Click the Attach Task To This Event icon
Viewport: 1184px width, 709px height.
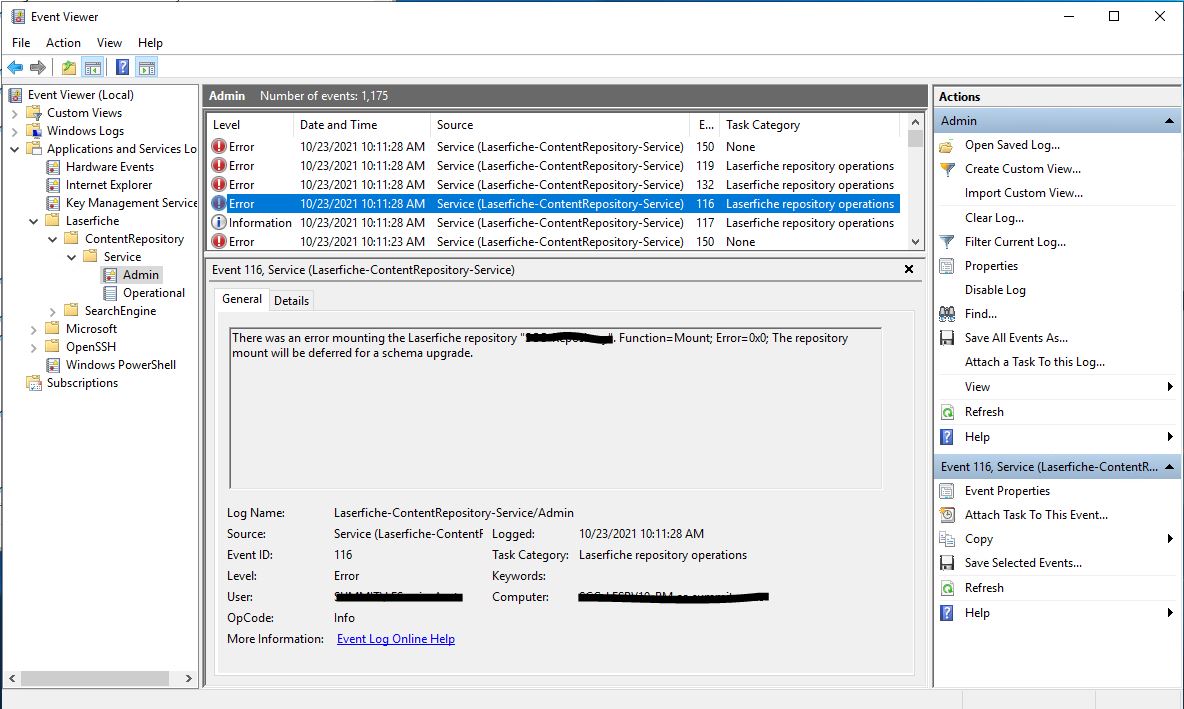tap(947, 515)
